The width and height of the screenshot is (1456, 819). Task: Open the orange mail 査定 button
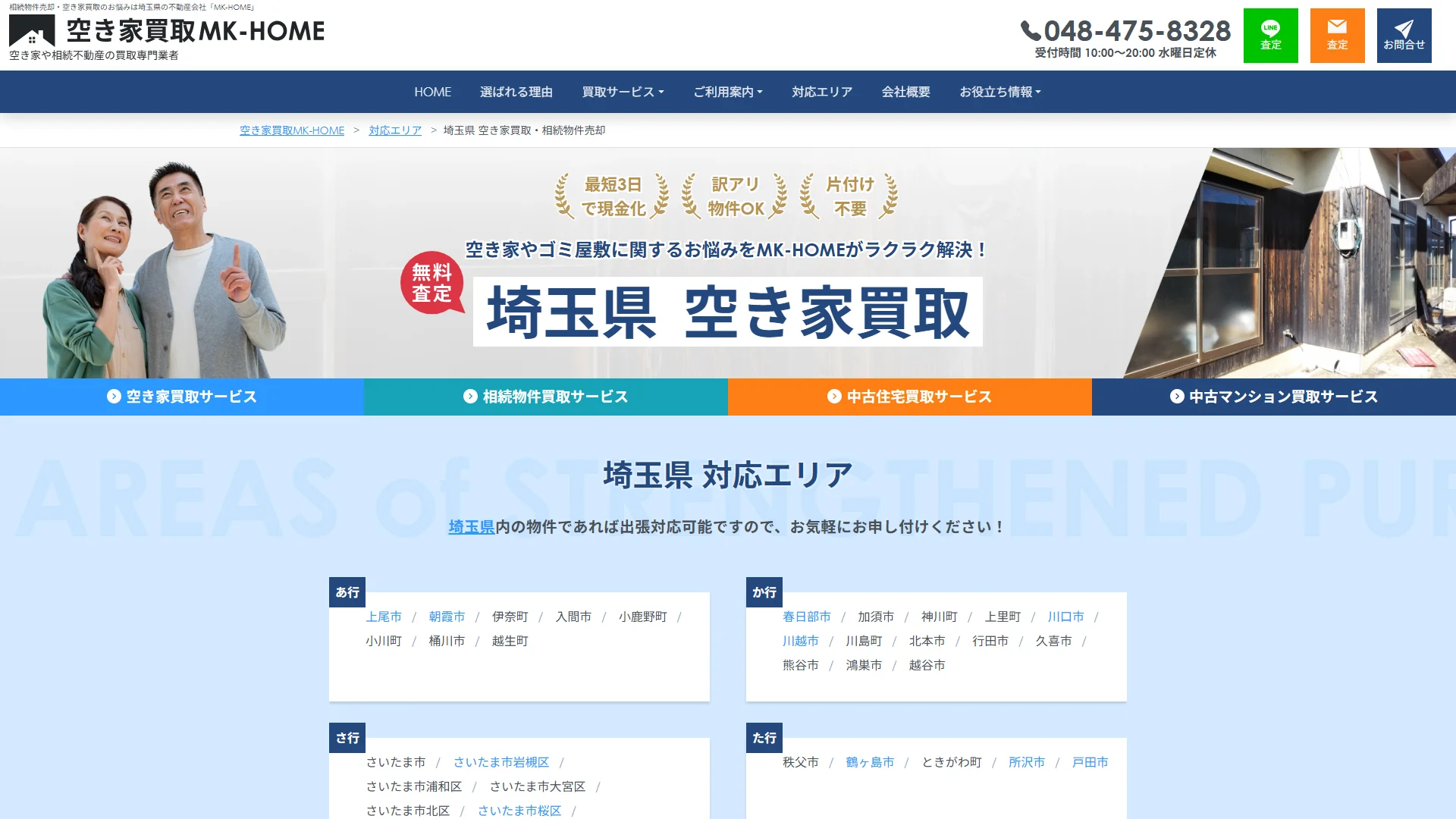[1338, 36]
